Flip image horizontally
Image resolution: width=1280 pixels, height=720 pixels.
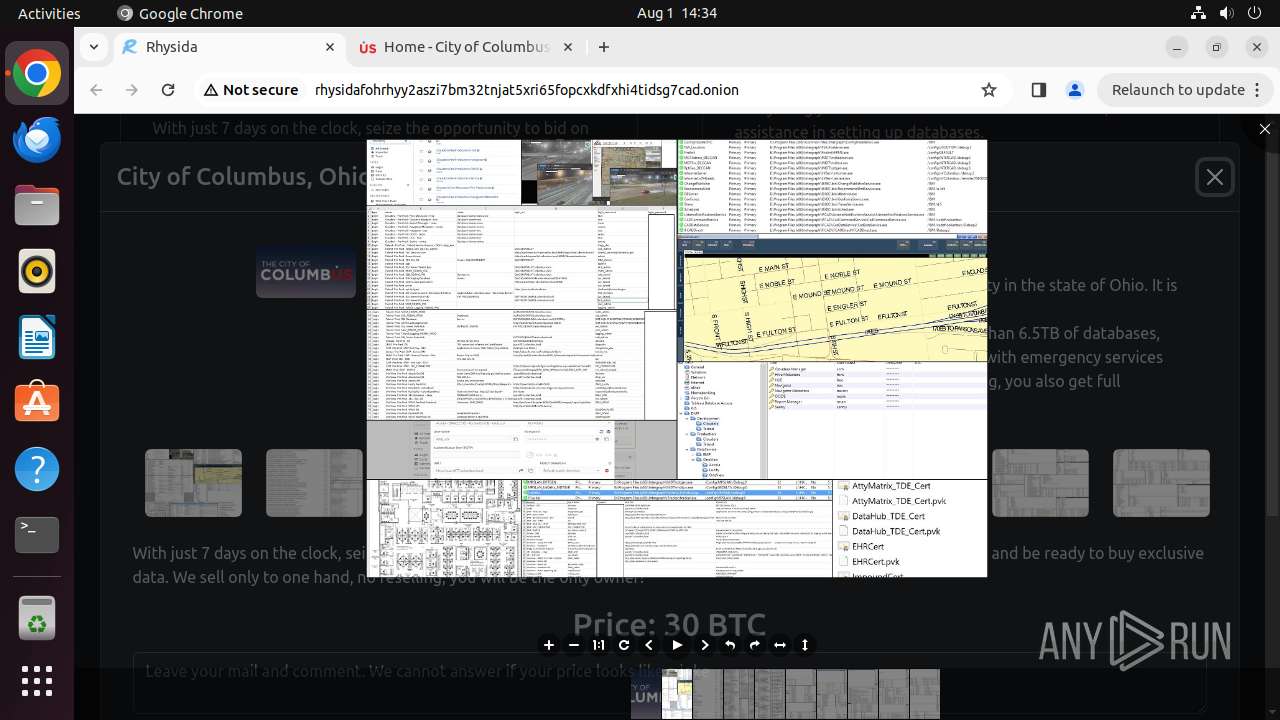[x=780, y=645]
